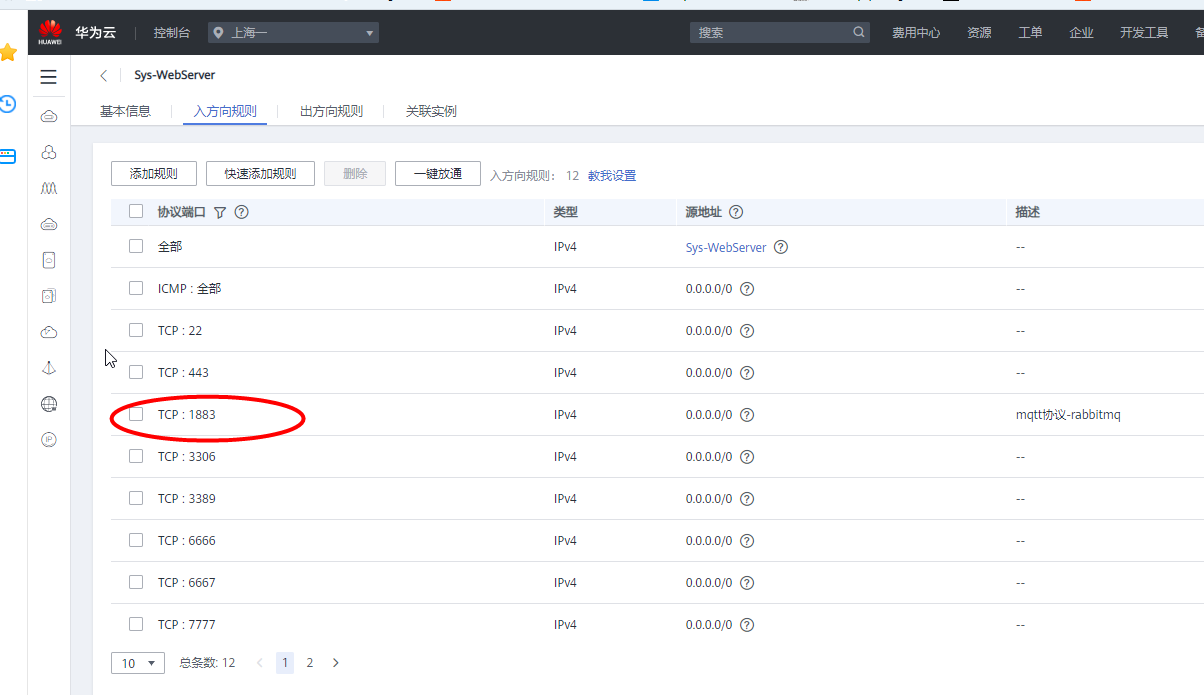Screen dimensions: 1204x695
Task: Open the globe network sidebar icon
Action: pyautogui.click(x=48, y=404)
